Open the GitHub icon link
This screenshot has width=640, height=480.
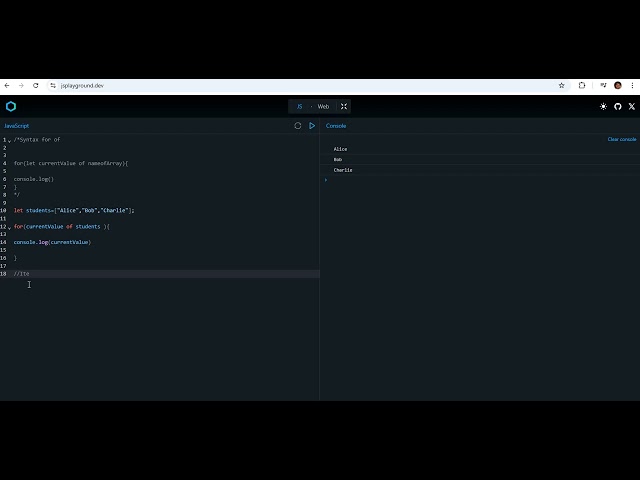[x=618, y=107]
